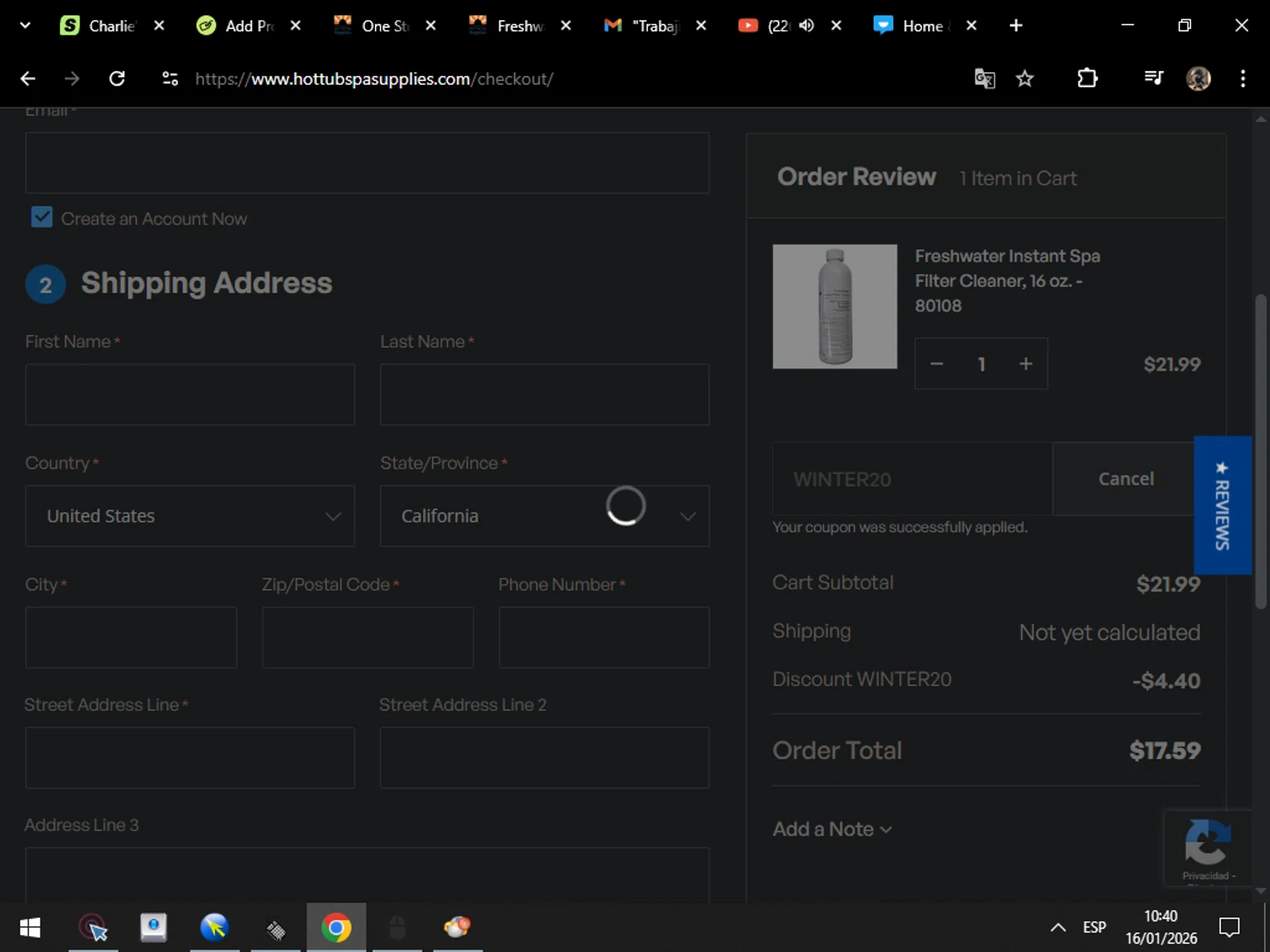Click the Address Line 3 field

[367, 875]
